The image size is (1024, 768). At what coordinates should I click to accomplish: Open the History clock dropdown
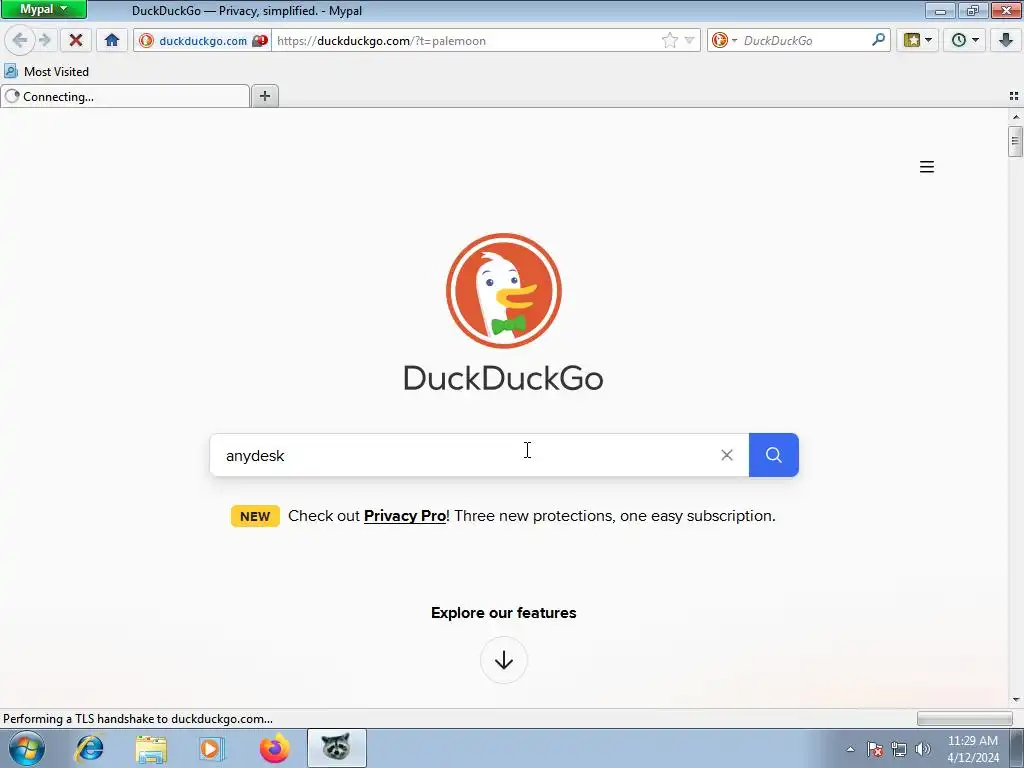coord(965,40)
